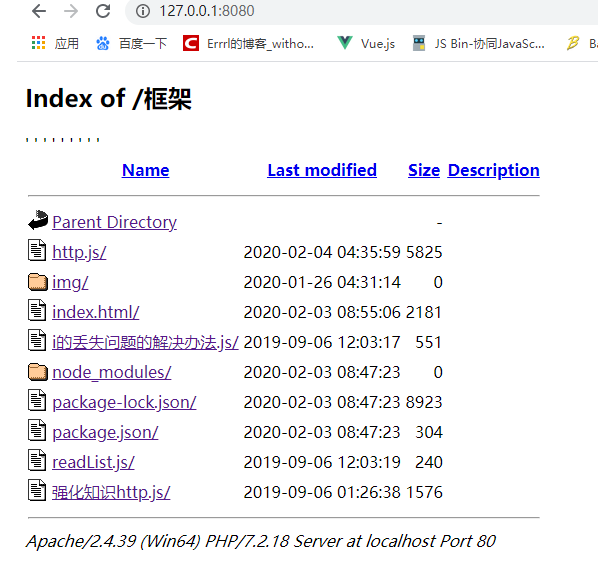This screenshot has width=613, height=567.
Task: Click the browser forward arrow
Action: coord(71,11)
